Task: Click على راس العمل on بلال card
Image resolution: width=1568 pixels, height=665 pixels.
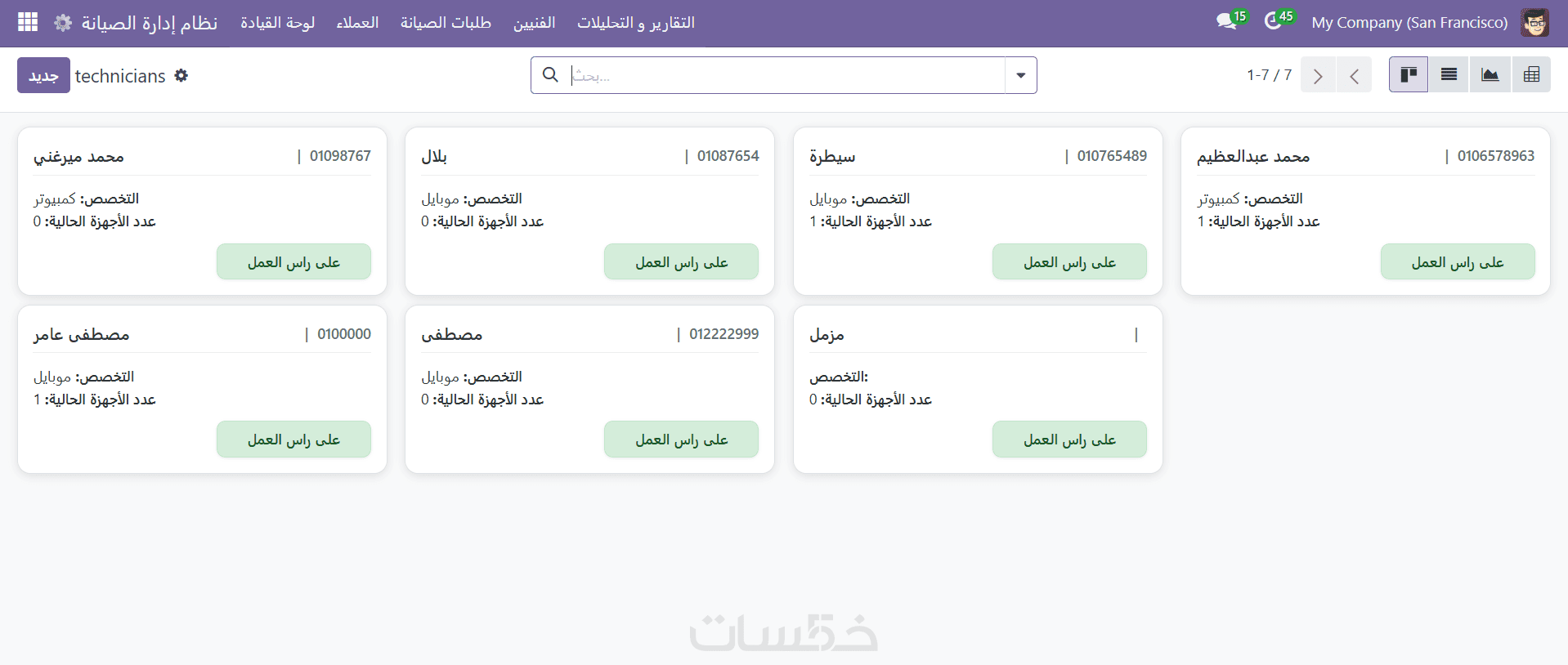Action: 681,261
